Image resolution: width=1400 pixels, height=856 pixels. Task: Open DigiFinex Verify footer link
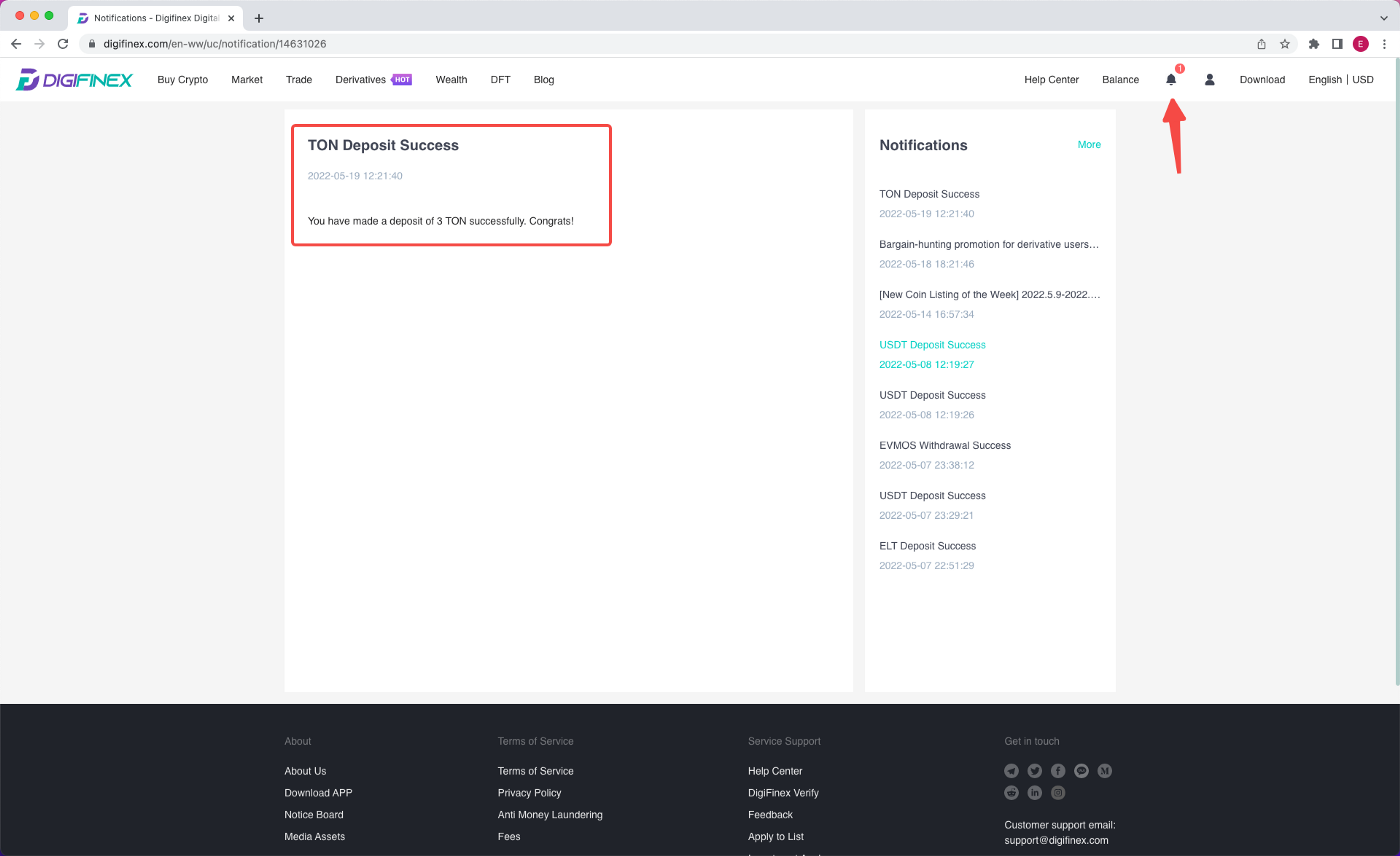tap(783, 793)
